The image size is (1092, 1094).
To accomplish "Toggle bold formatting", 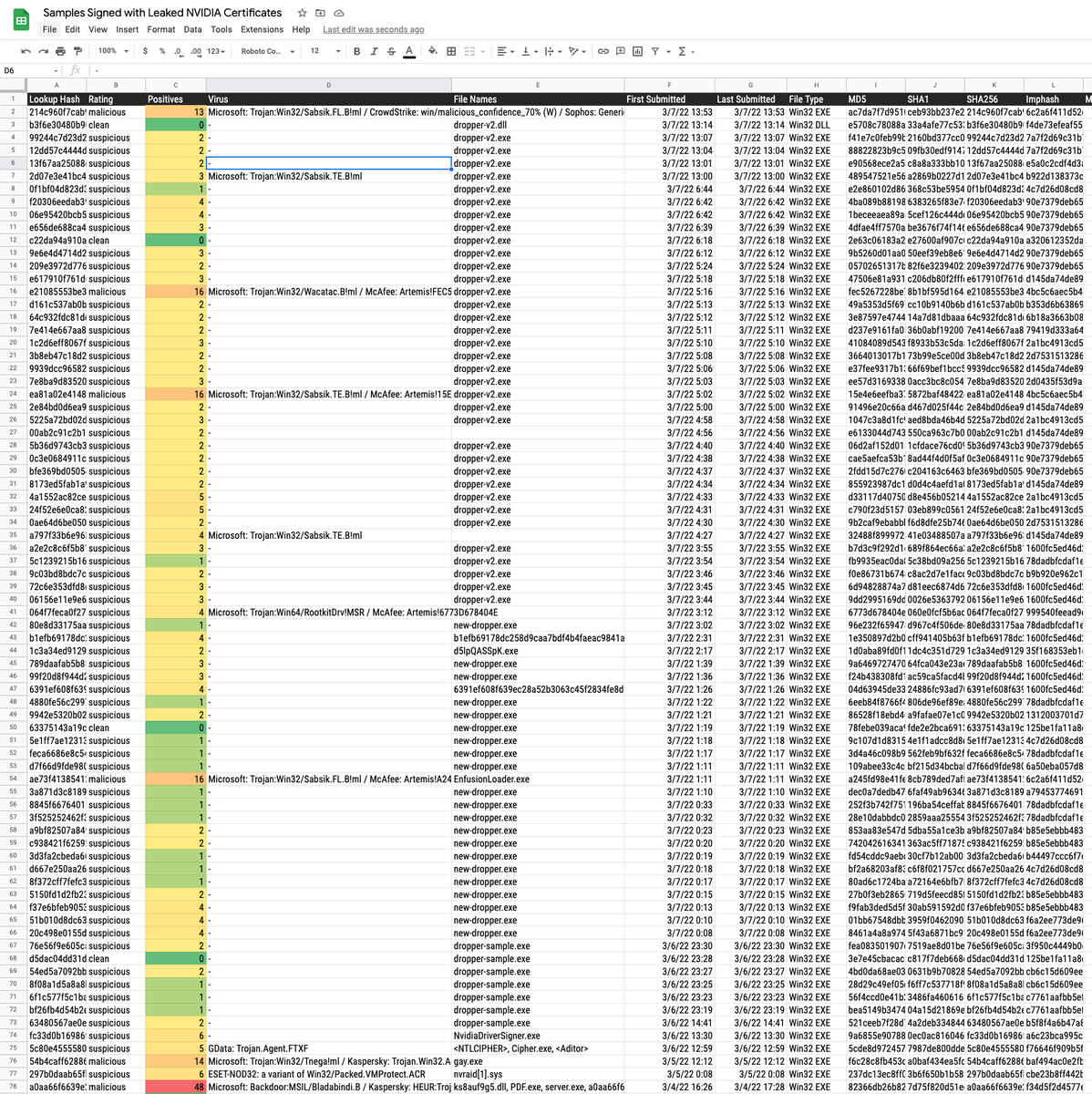I will [x=356, y=51].
